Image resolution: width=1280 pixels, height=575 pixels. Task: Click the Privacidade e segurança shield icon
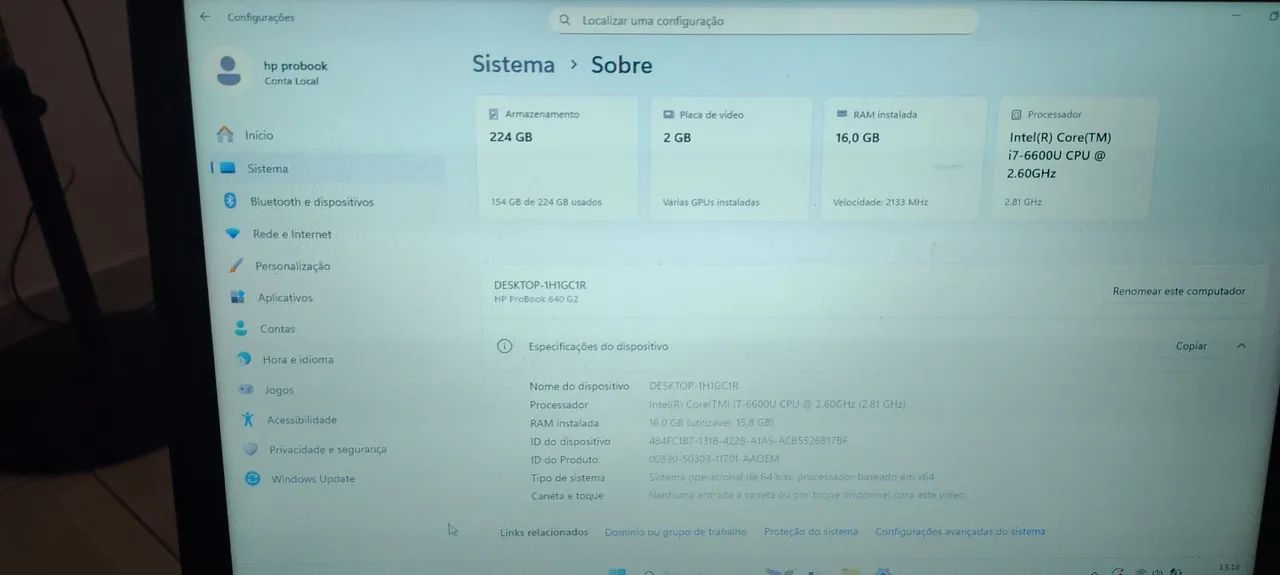[251, 450]
